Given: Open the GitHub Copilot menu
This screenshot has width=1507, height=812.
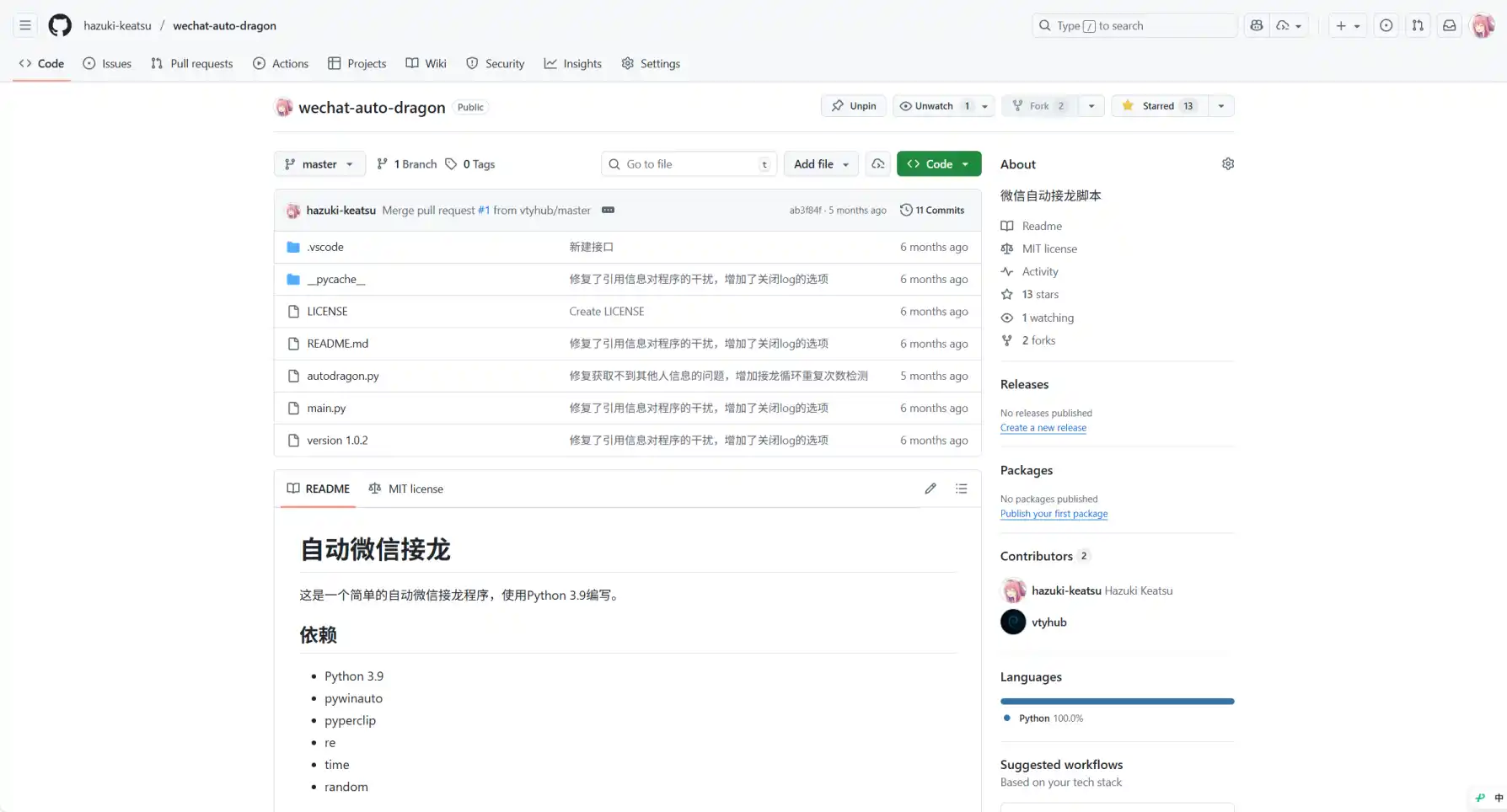Looking at the screenshot, I should (x=1256, y=25).
